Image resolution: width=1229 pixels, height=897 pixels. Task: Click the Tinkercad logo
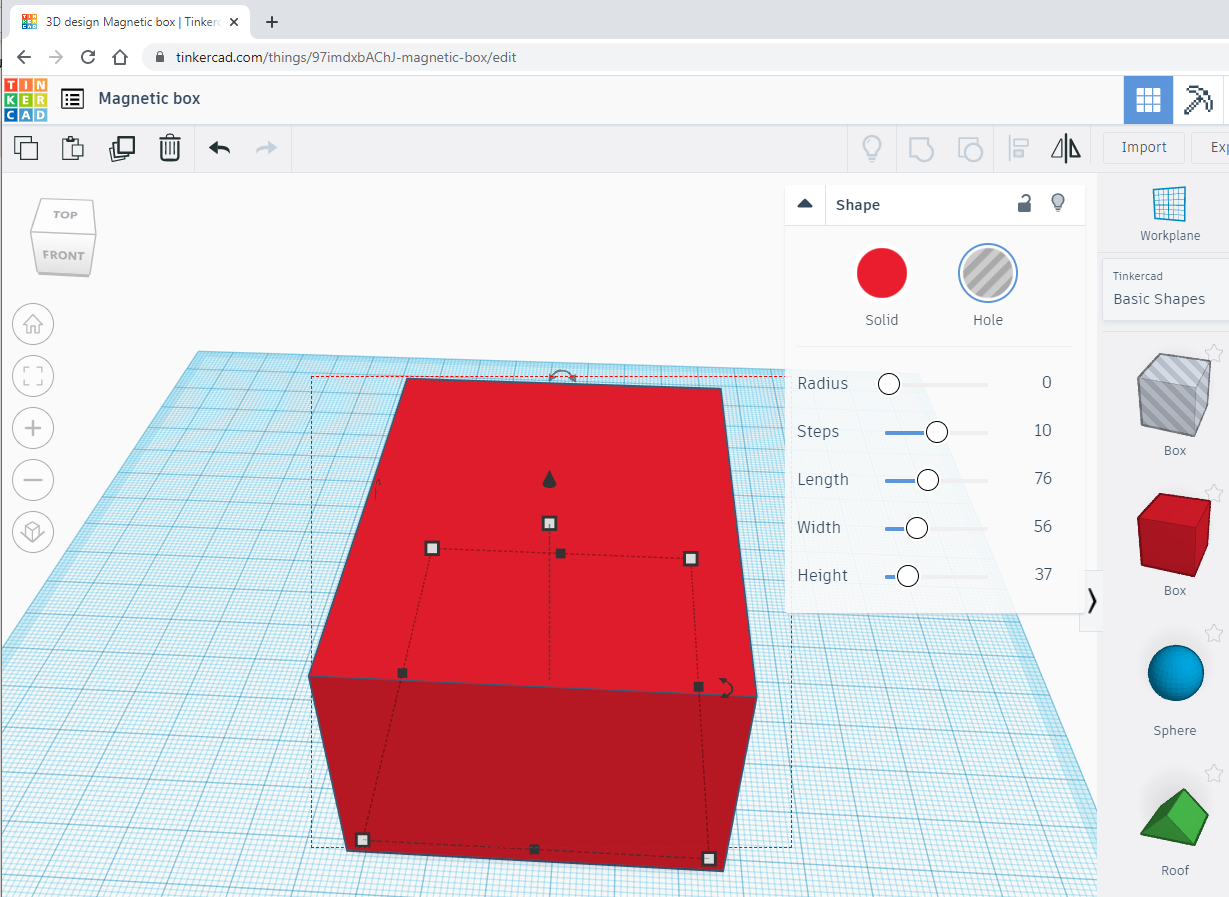pyautogui.click(x=25, y=99)
